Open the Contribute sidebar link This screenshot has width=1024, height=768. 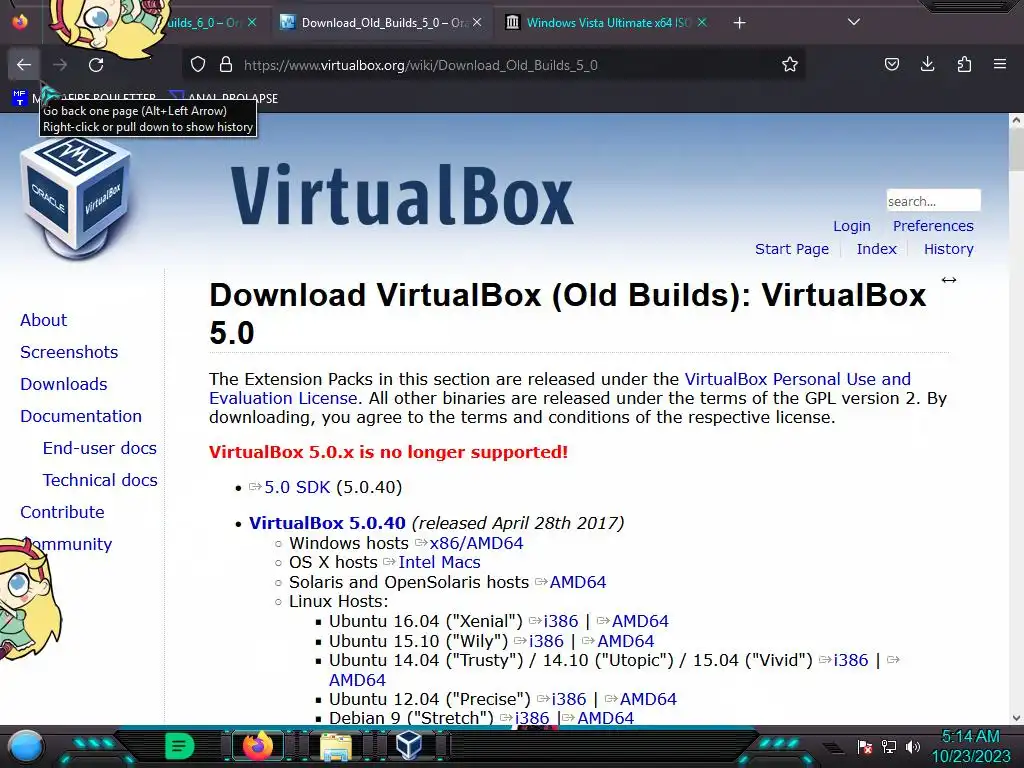[62, 512]
